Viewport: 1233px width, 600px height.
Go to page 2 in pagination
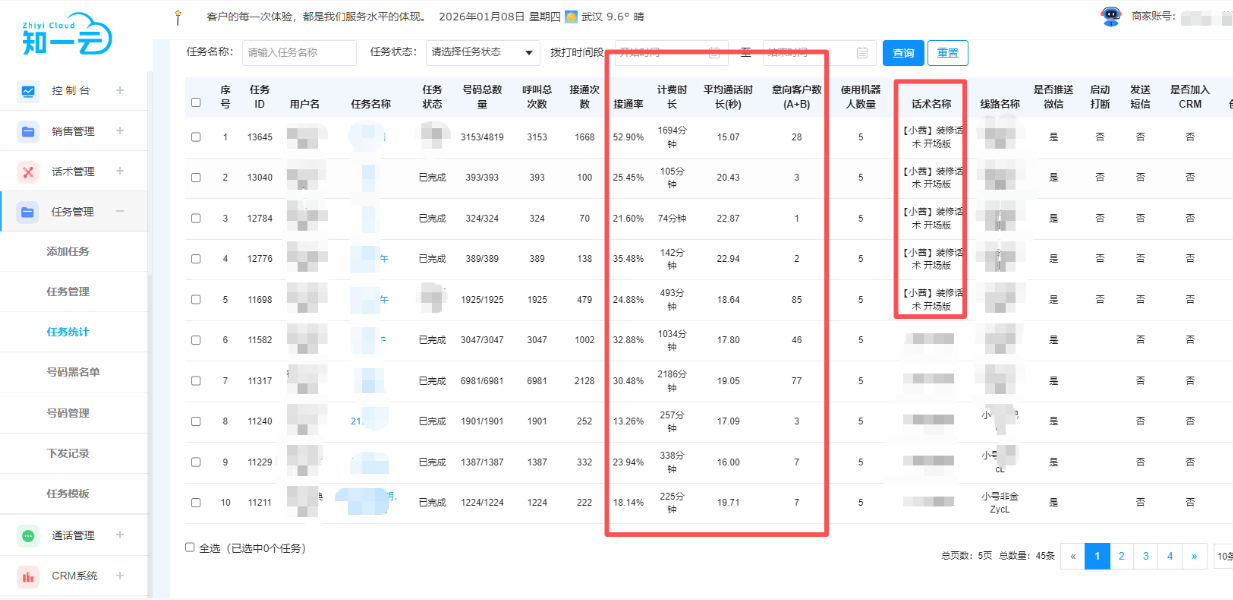click(x=1122, y=556)
